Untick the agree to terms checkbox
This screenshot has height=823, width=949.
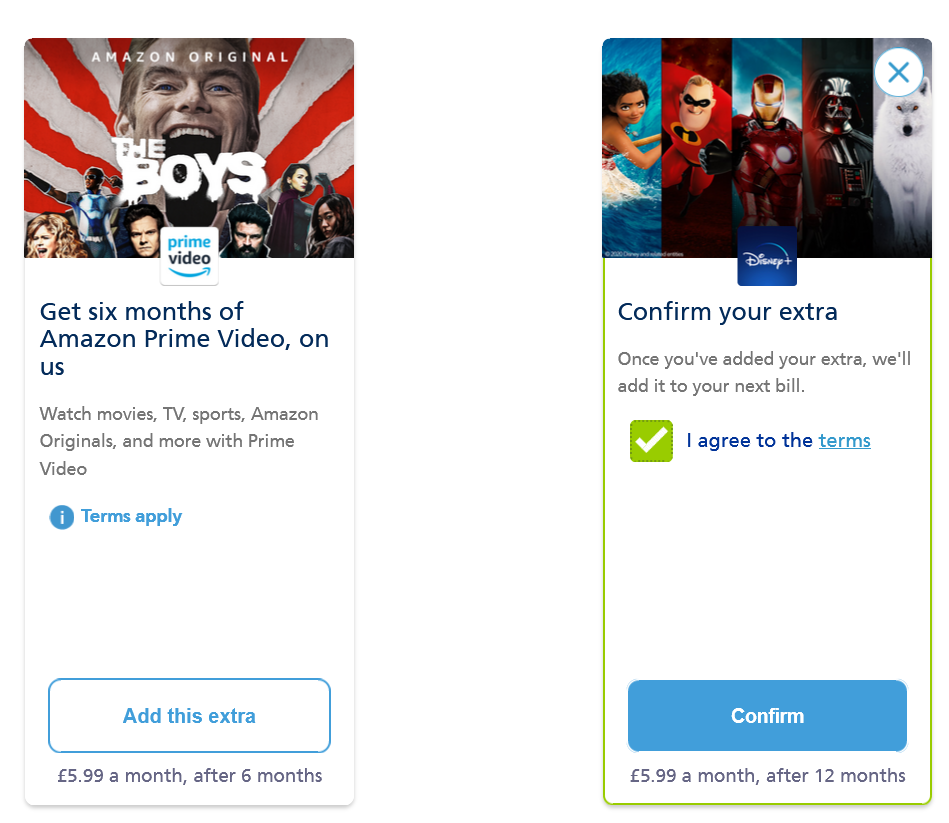click(x=651, y=441)
